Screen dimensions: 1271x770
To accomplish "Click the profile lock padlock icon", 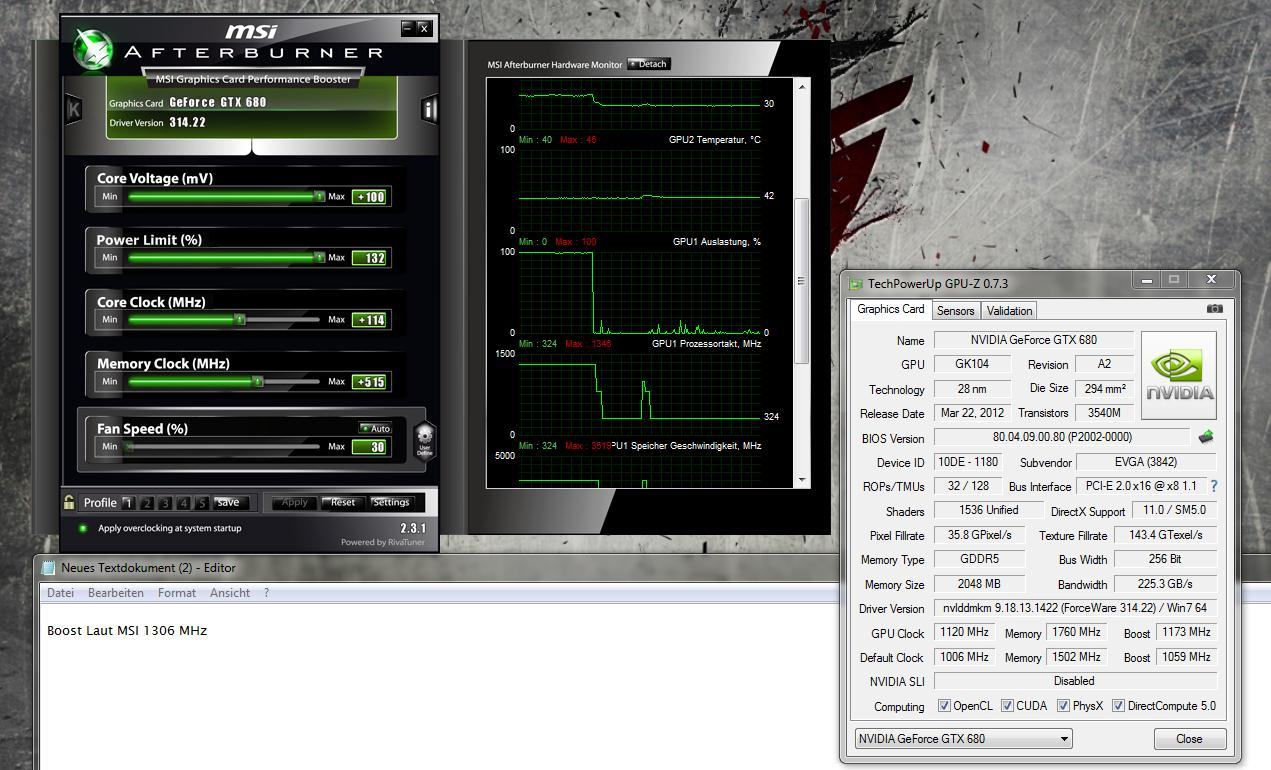I will pyautogui.click(x=69, y=502).
